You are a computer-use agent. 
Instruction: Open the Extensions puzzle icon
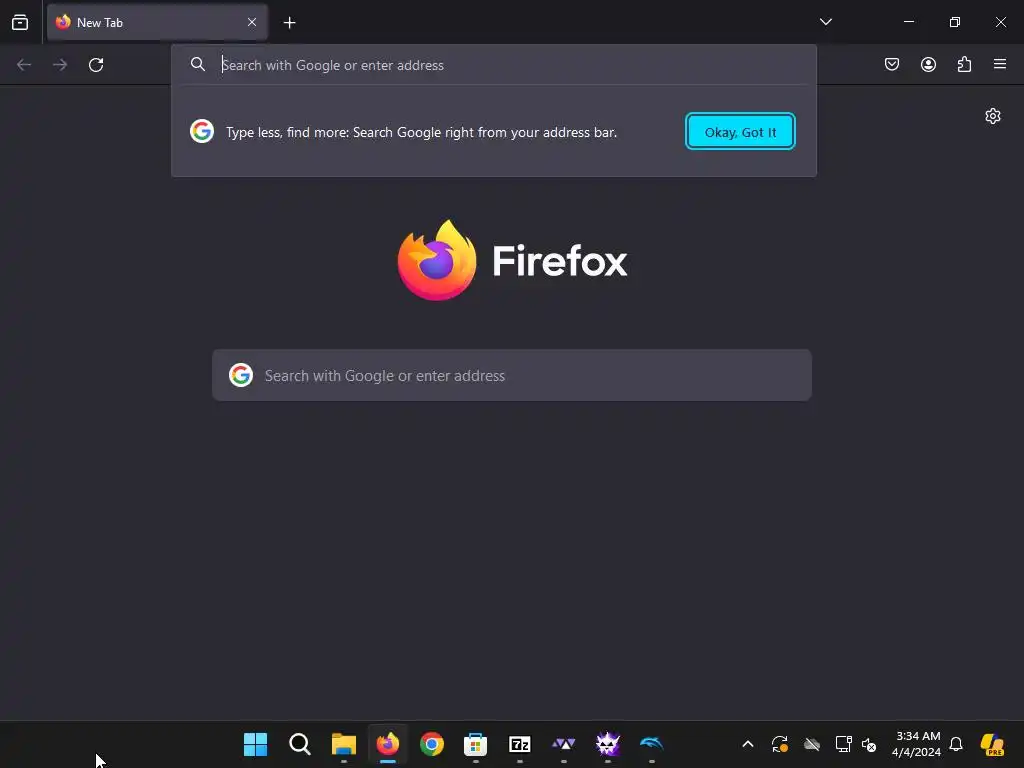(x=964, y=64)
